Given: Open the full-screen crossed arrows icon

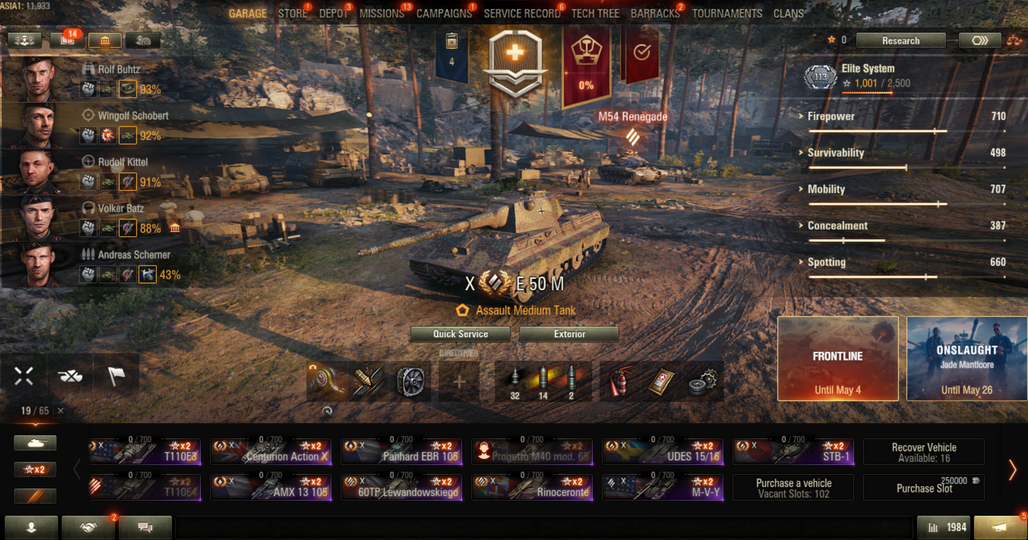Looking at the screenshot, I should coord(24,376).
